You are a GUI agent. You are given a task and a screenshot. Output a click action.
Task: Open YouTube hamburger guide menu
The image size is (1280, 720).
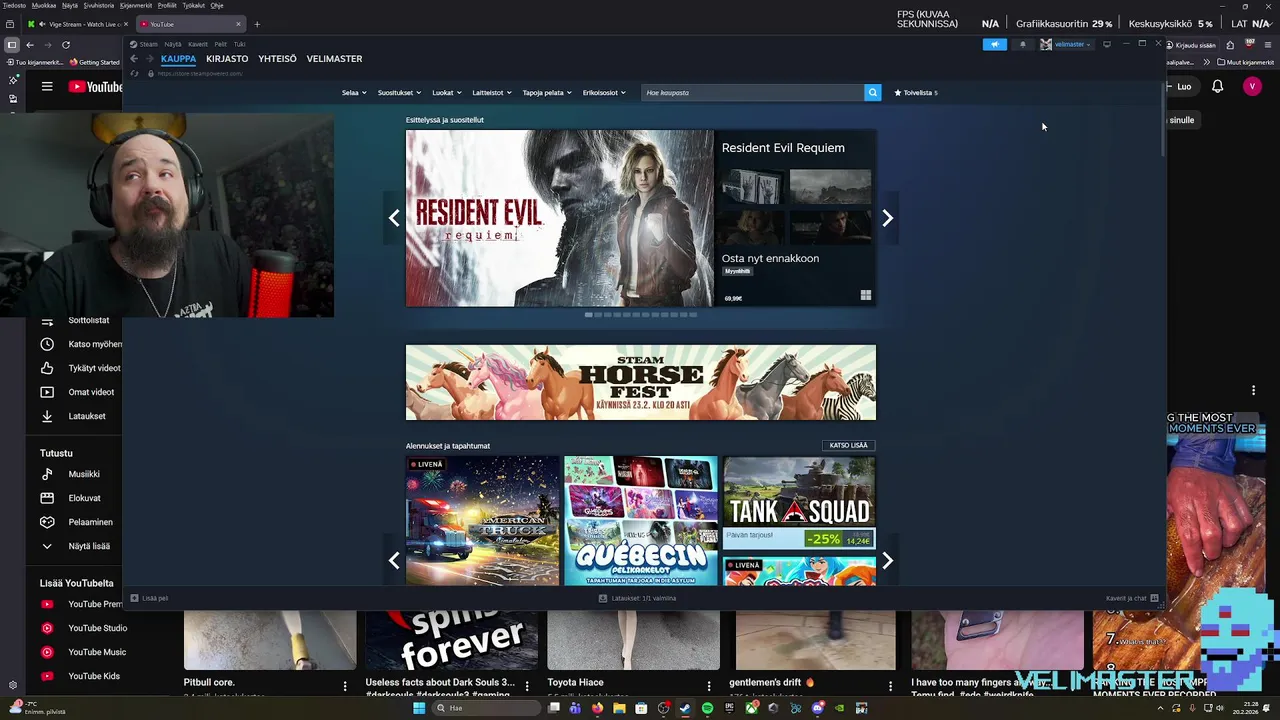[47, 87]
